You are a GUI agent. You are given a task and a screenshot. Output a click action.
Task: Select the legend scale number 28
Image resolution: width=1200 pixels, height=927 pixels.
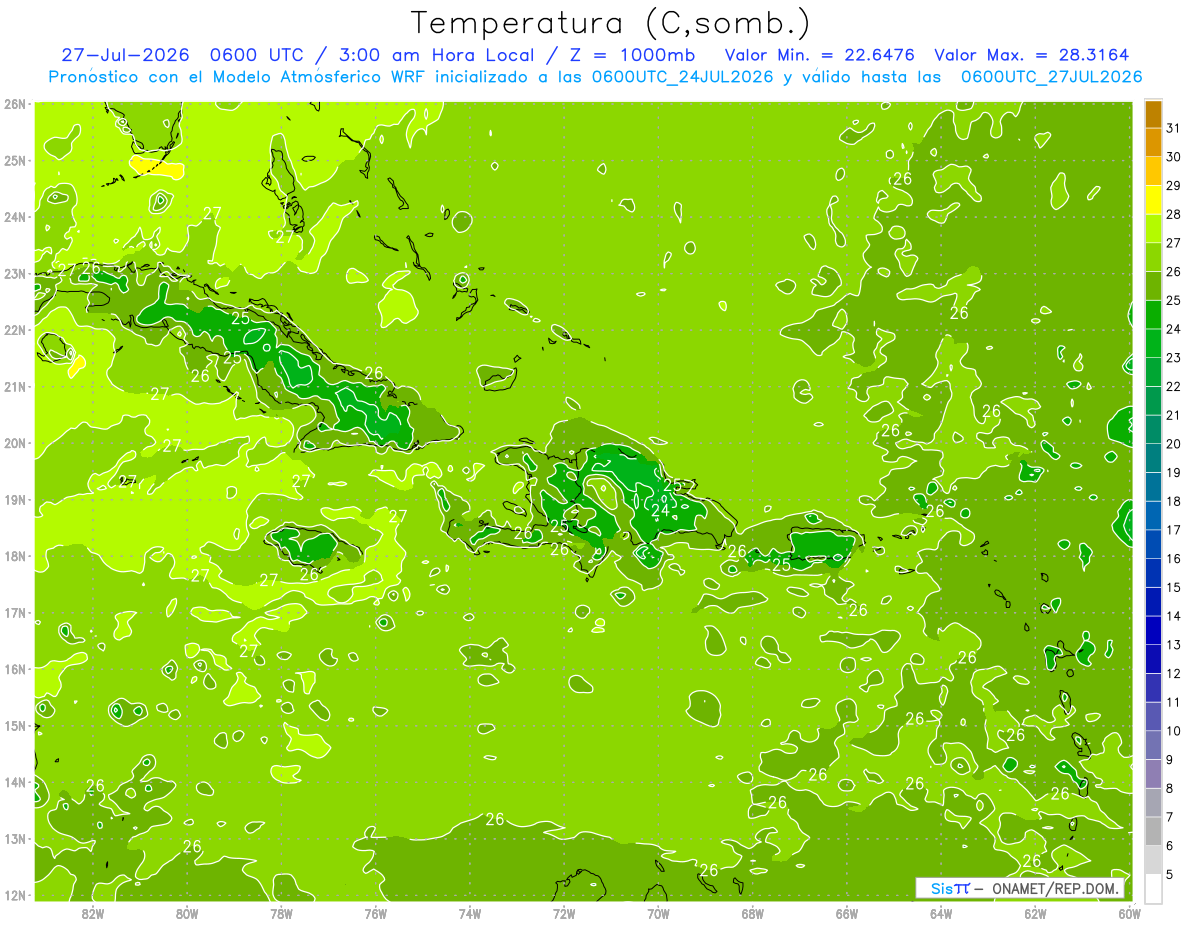(1174, 214)
